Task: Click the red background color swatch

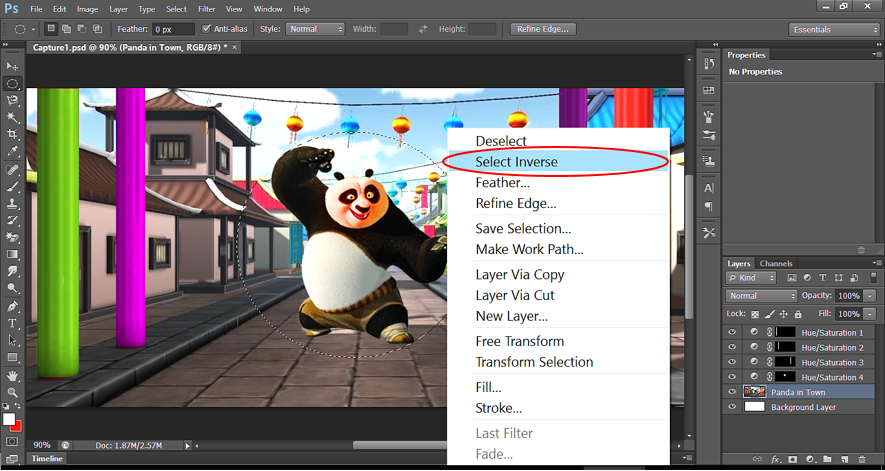Action: tap(17, 426)
